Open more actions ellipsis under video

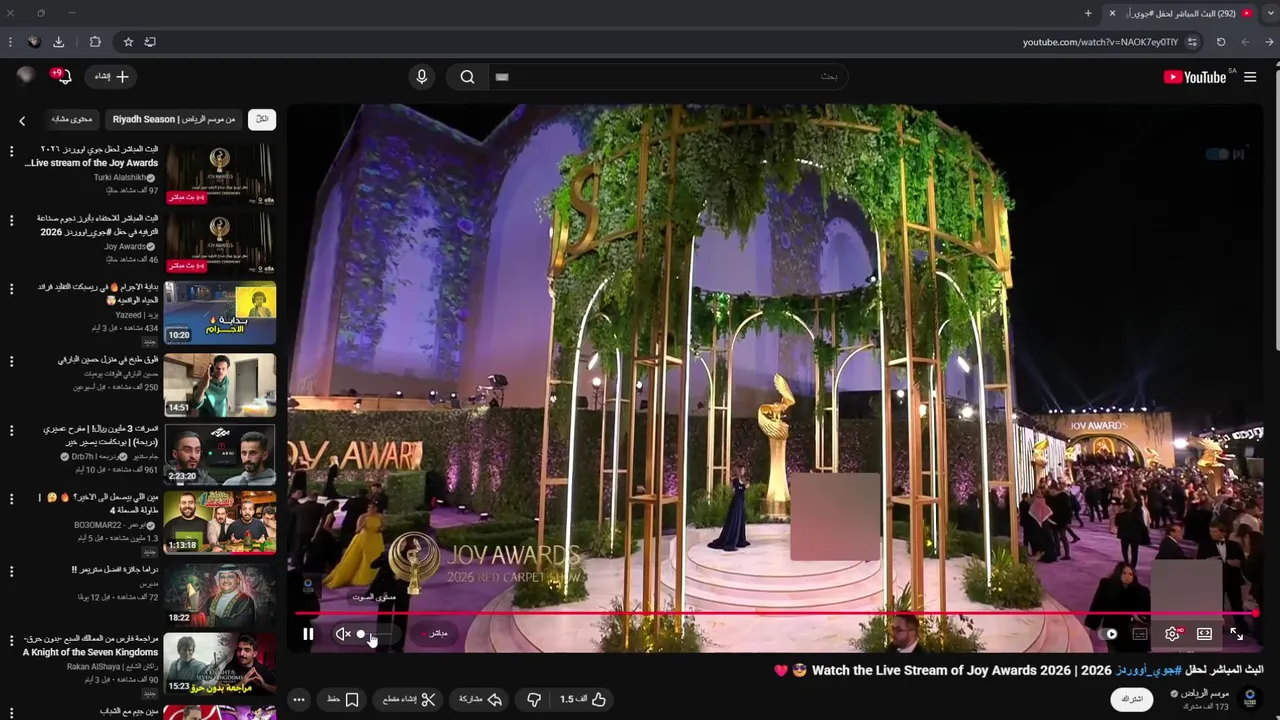point(298,699)
